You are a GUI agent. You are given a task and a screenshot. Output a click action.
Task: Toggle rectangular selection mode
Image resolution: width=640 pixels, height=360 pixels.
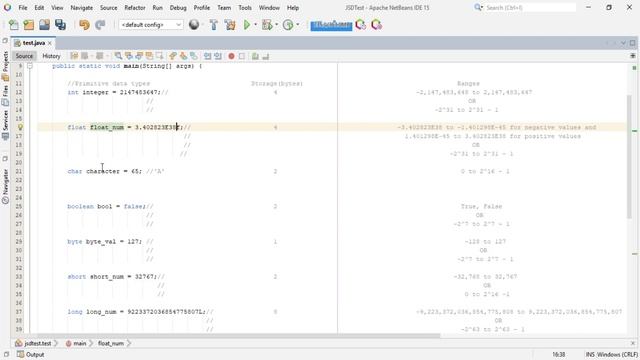(159, 56)
